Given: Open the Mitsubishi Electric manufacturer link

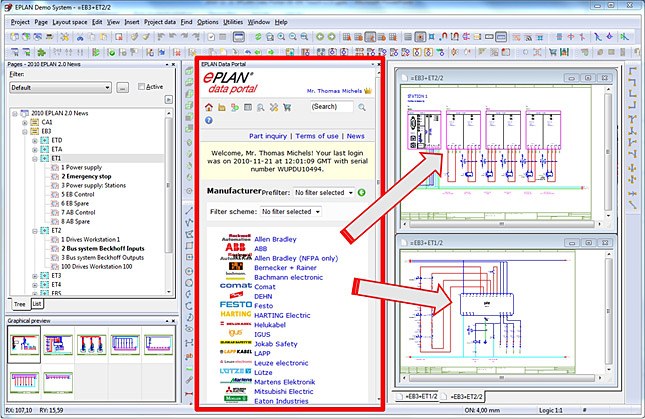Looking at the screenshot, I should coord(283,391).
